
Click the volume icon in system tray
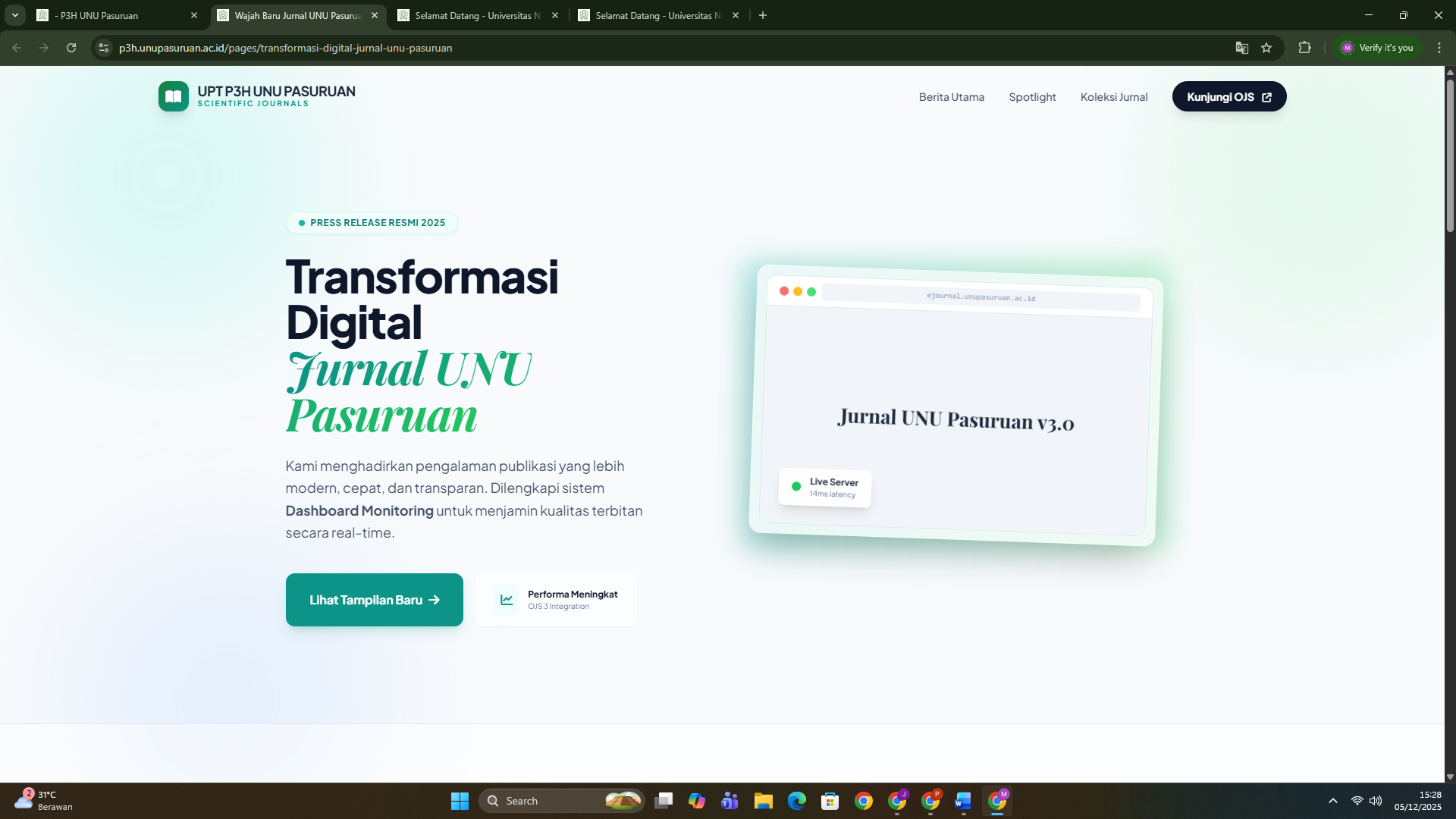(1376, 801)
